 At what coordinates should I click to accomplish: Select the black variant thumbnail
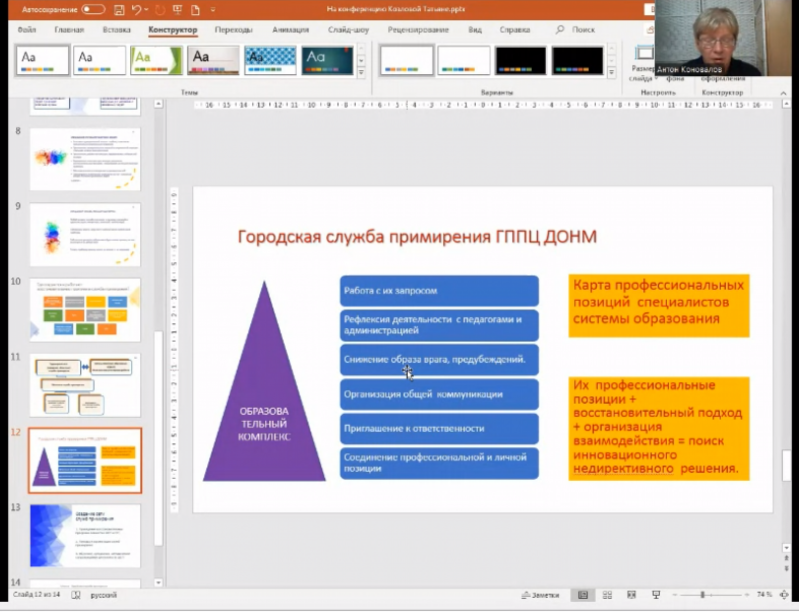(x=520, y=60)
